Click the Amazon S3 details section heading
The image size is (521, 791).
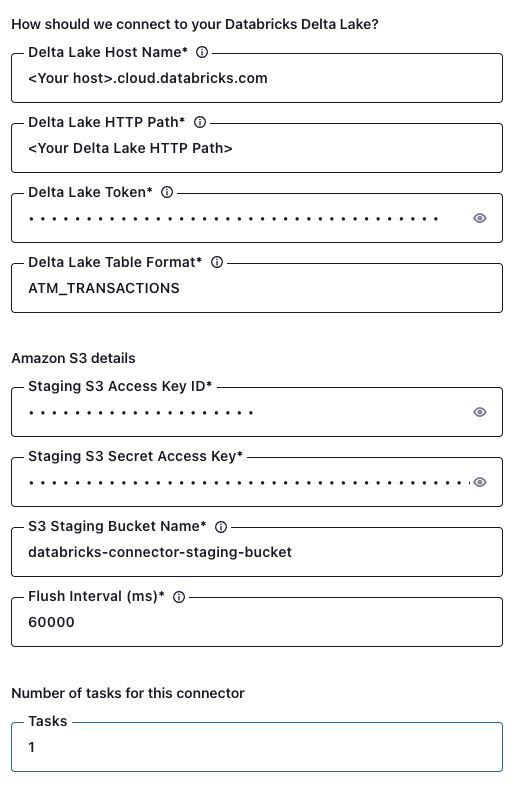pos(74,358)
